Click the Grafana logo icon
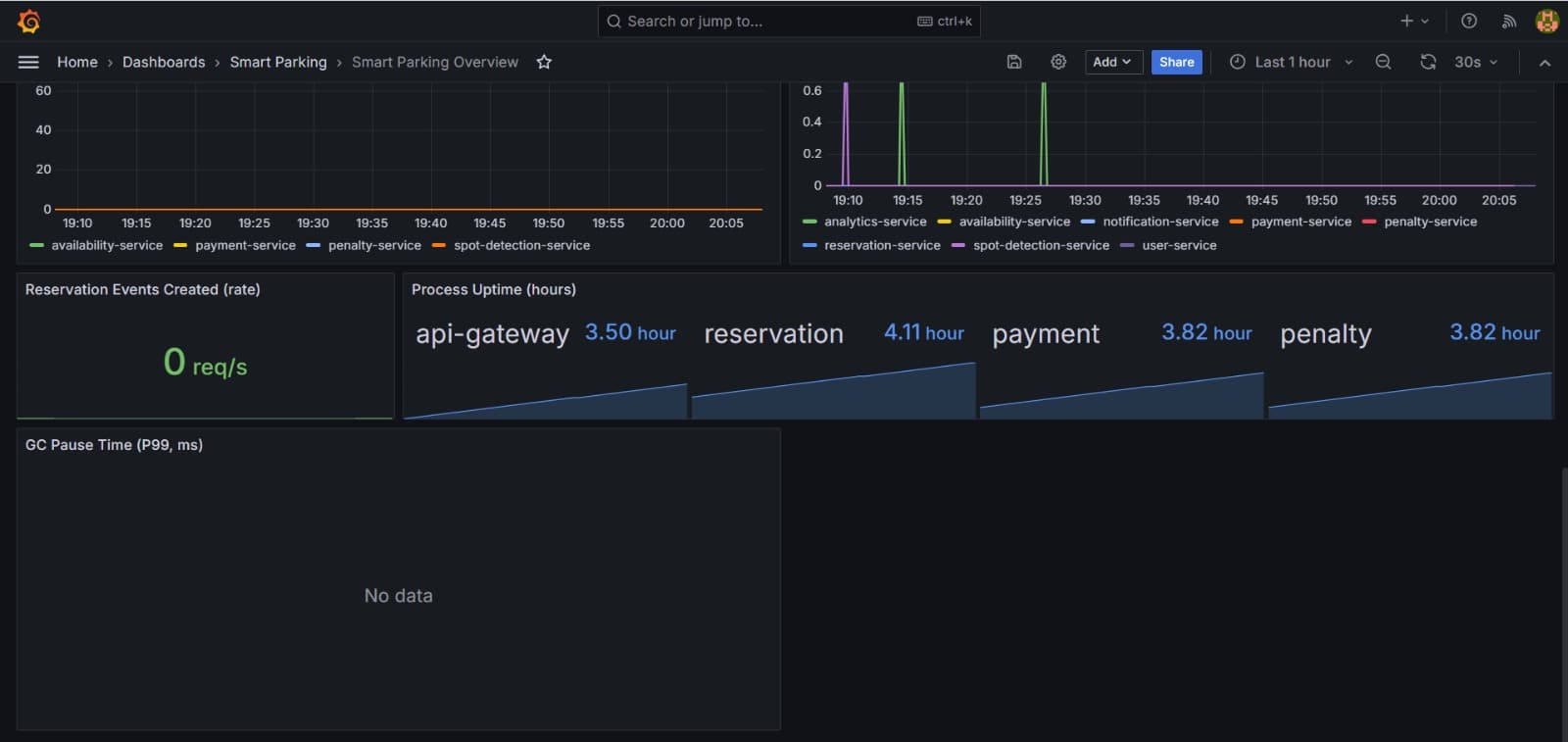Viewport: 1568px width, 742px height. tap(28, 21)
